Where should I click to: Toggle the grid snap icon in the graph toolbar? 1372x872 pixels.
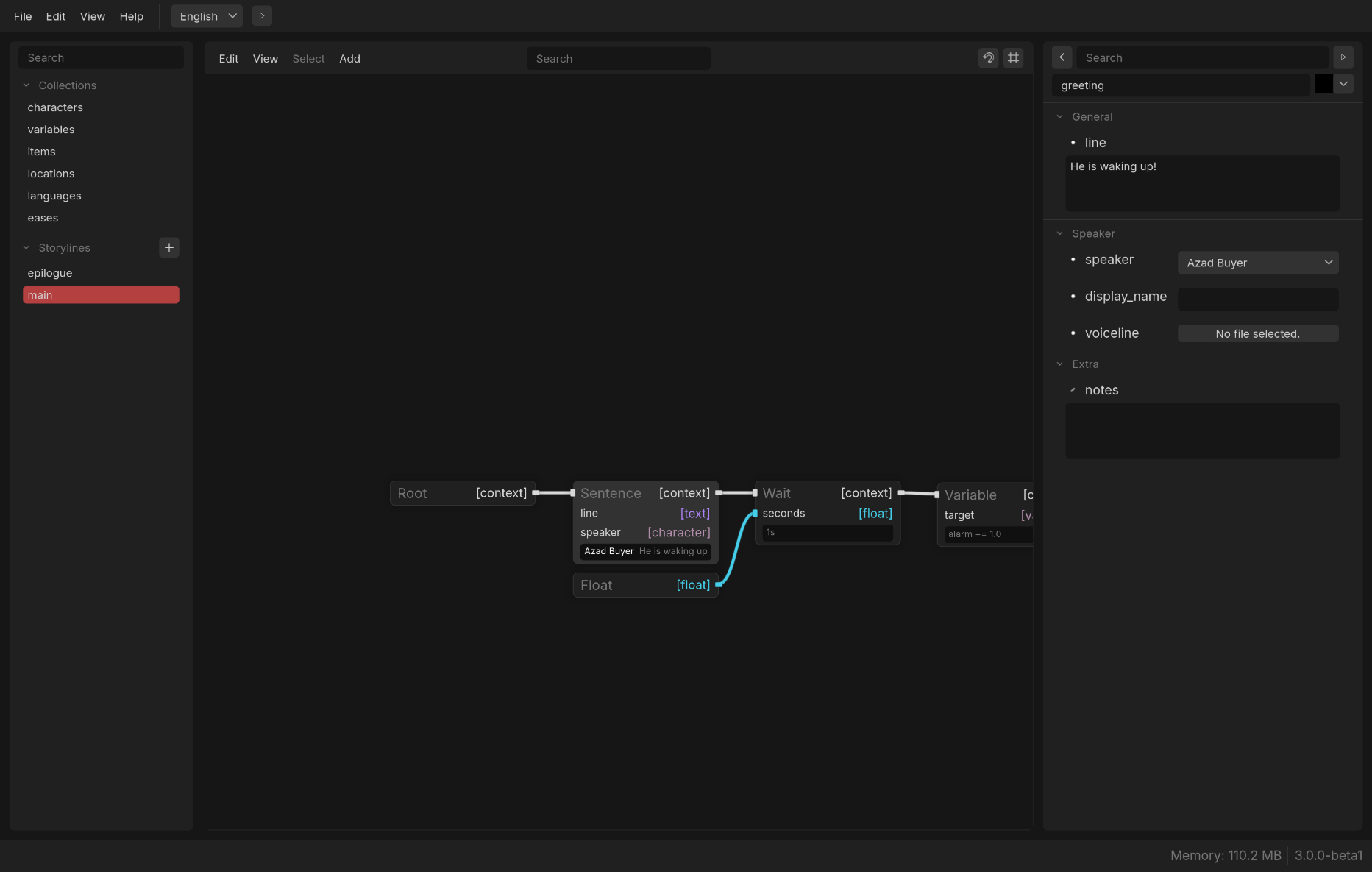click(1014, 58)
